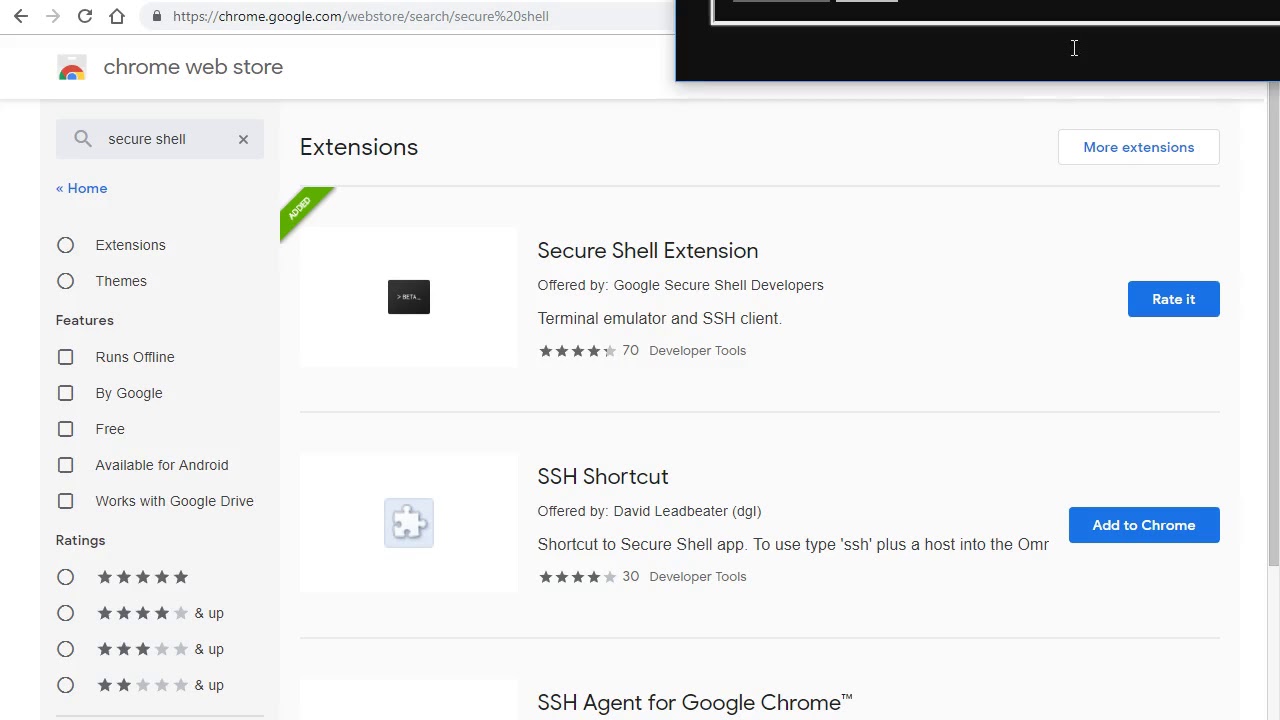This screenshot has width=1280, height=720.
Task: Select the five-star rating filter
Action: click(x=65, y=577)
